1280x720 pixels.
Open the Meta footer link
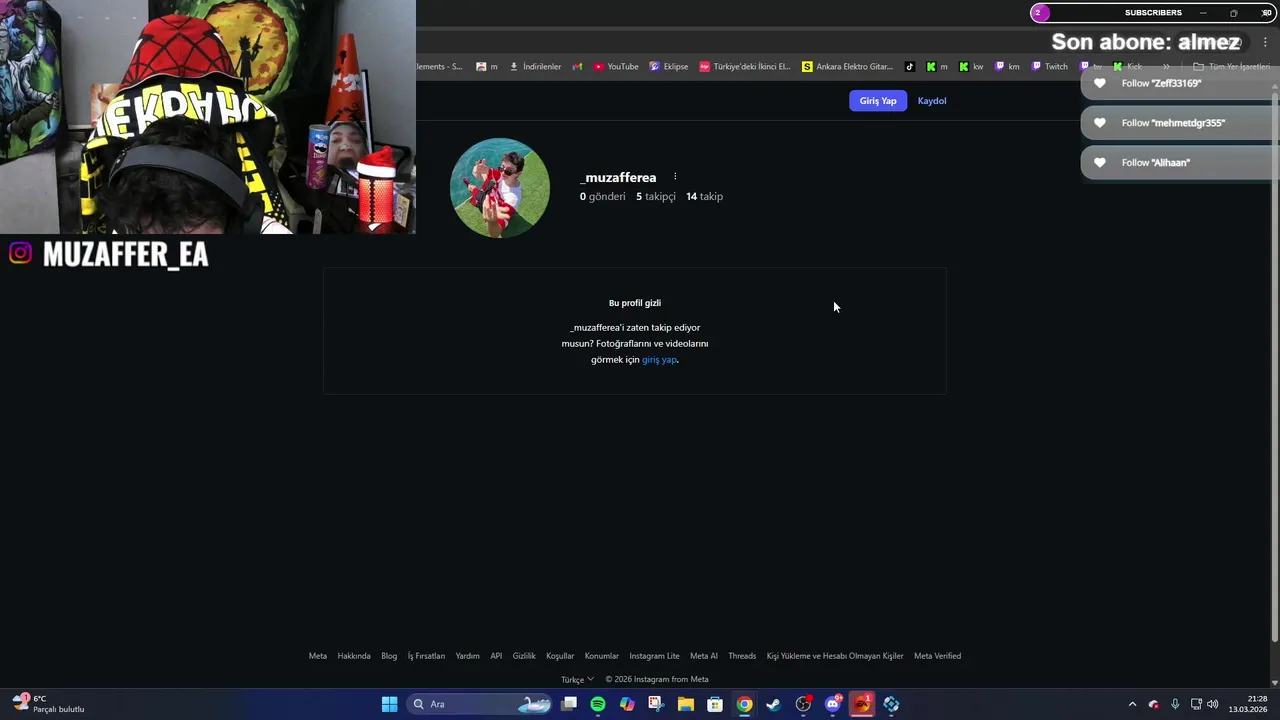point(318,656)
